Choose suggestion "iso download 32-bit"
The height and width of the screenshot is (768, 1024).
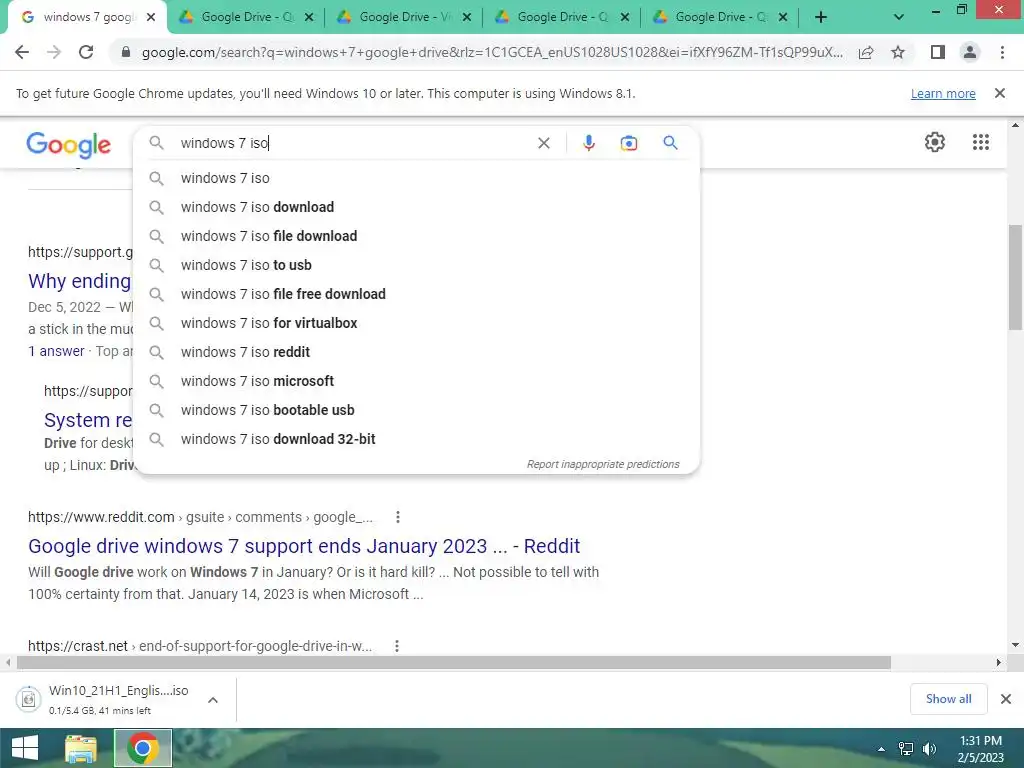point(417,439)
